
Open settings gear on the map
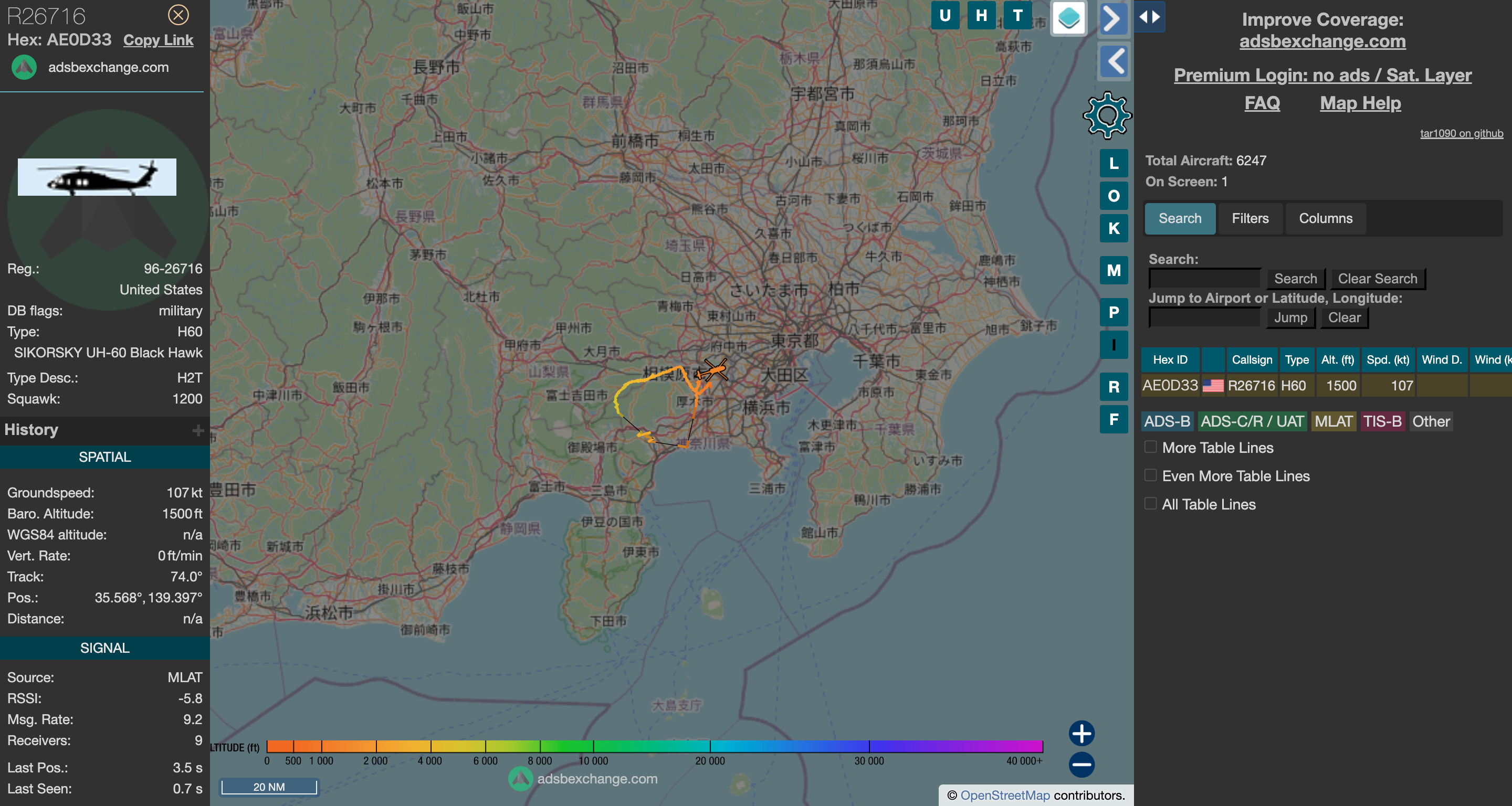tap(1107, 115)
